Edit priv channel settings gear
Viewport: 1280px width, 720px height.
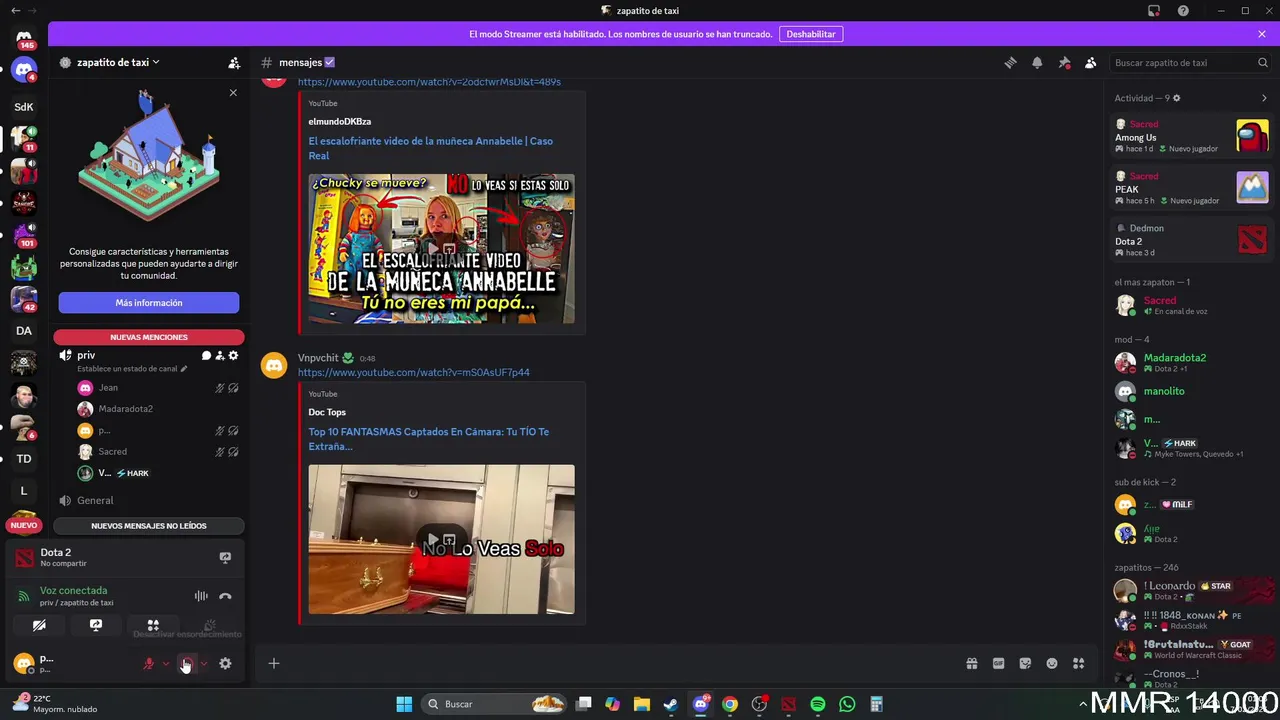click(x=234, y=355)
